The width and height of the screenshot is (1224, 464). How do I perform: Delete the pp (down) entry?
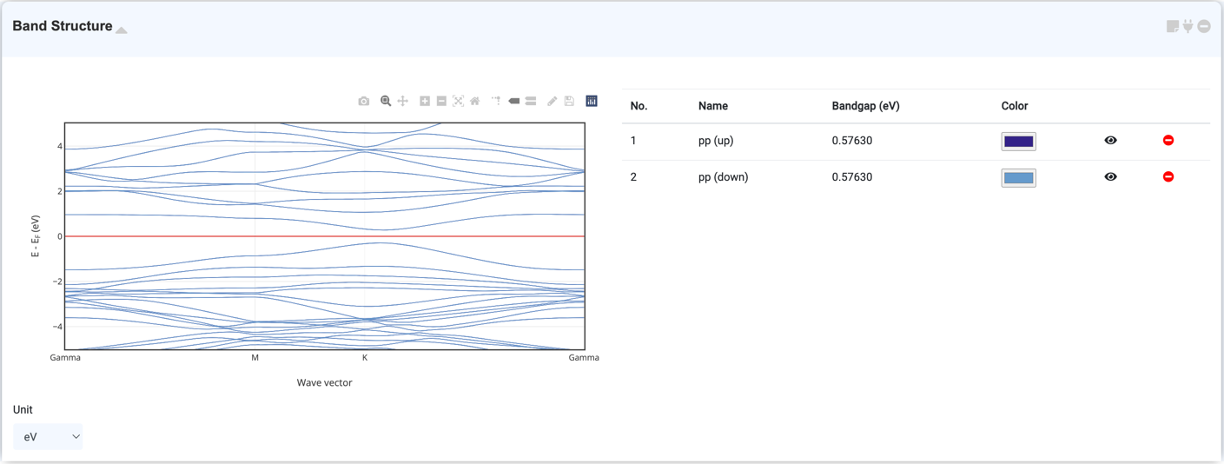1168,177
